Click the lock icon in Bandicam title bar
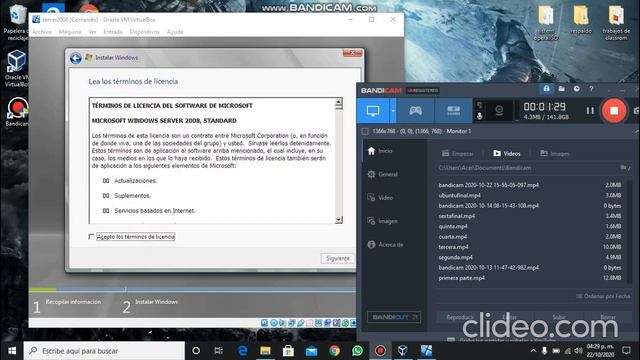This screenshot has width=640, height=360. coord(546,89)
